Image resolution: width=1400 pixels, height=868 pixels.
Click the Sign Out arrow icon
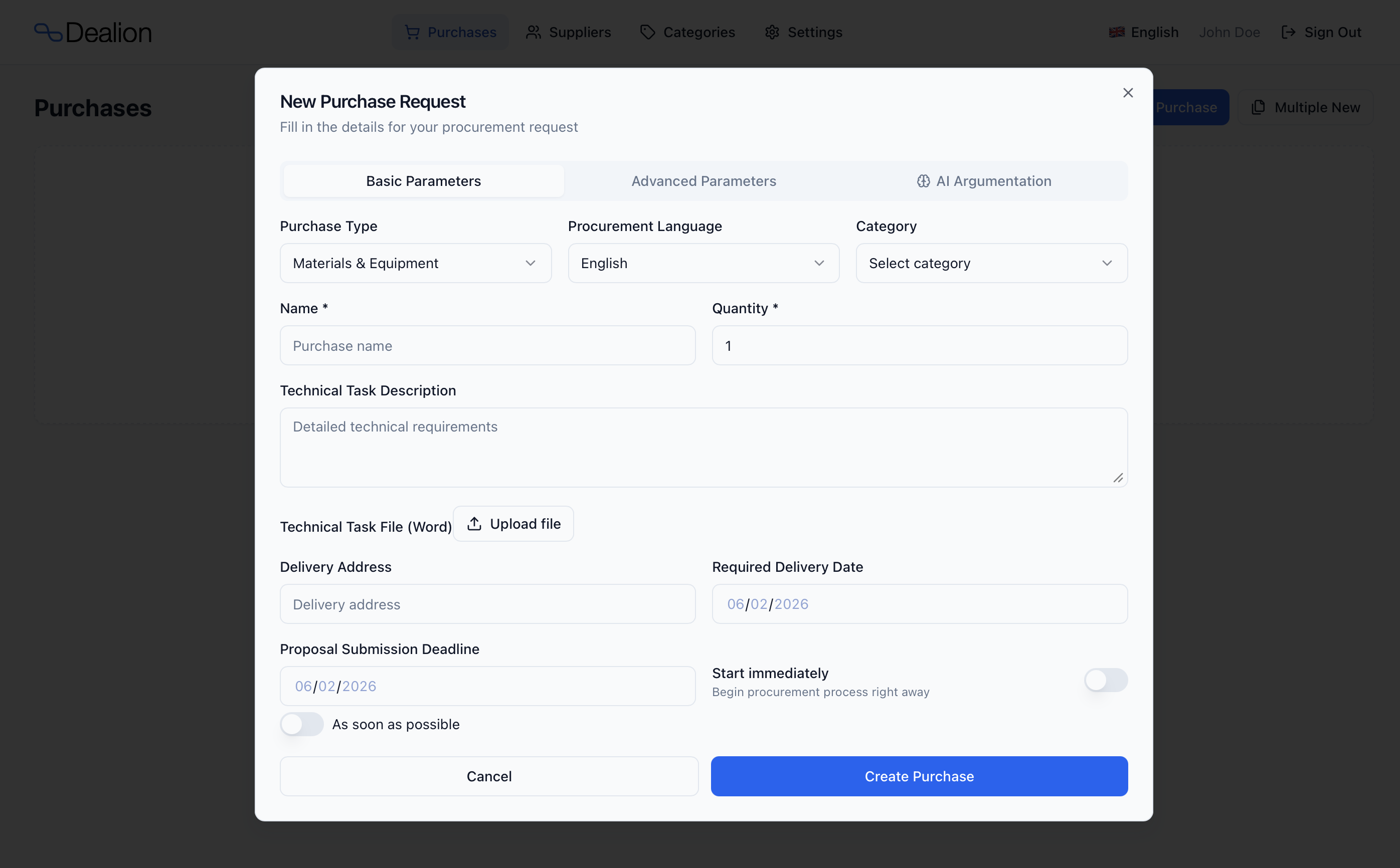point(1288,32)
